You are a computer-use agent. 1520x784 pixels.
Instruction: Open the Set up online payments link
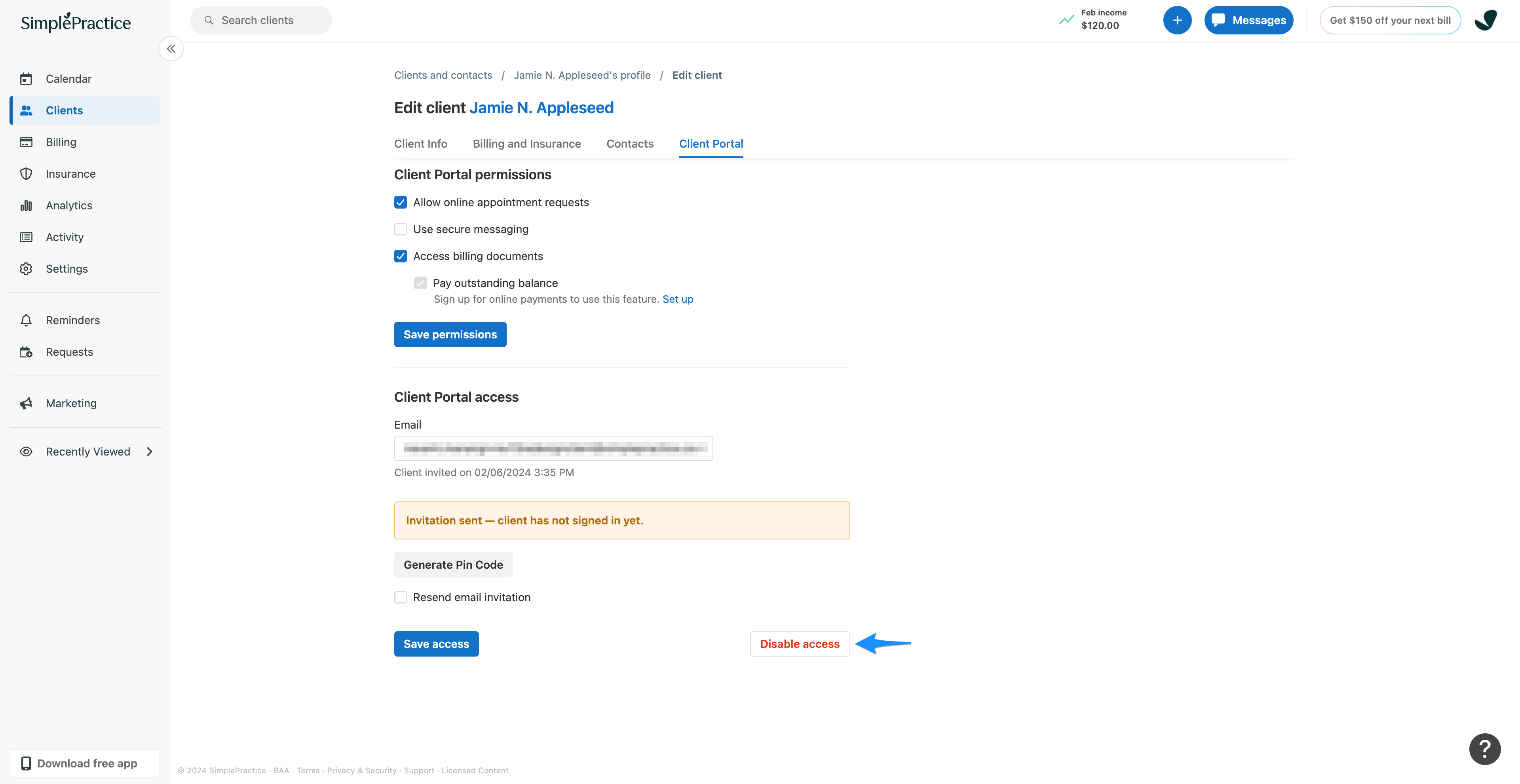tap(677, 299)
